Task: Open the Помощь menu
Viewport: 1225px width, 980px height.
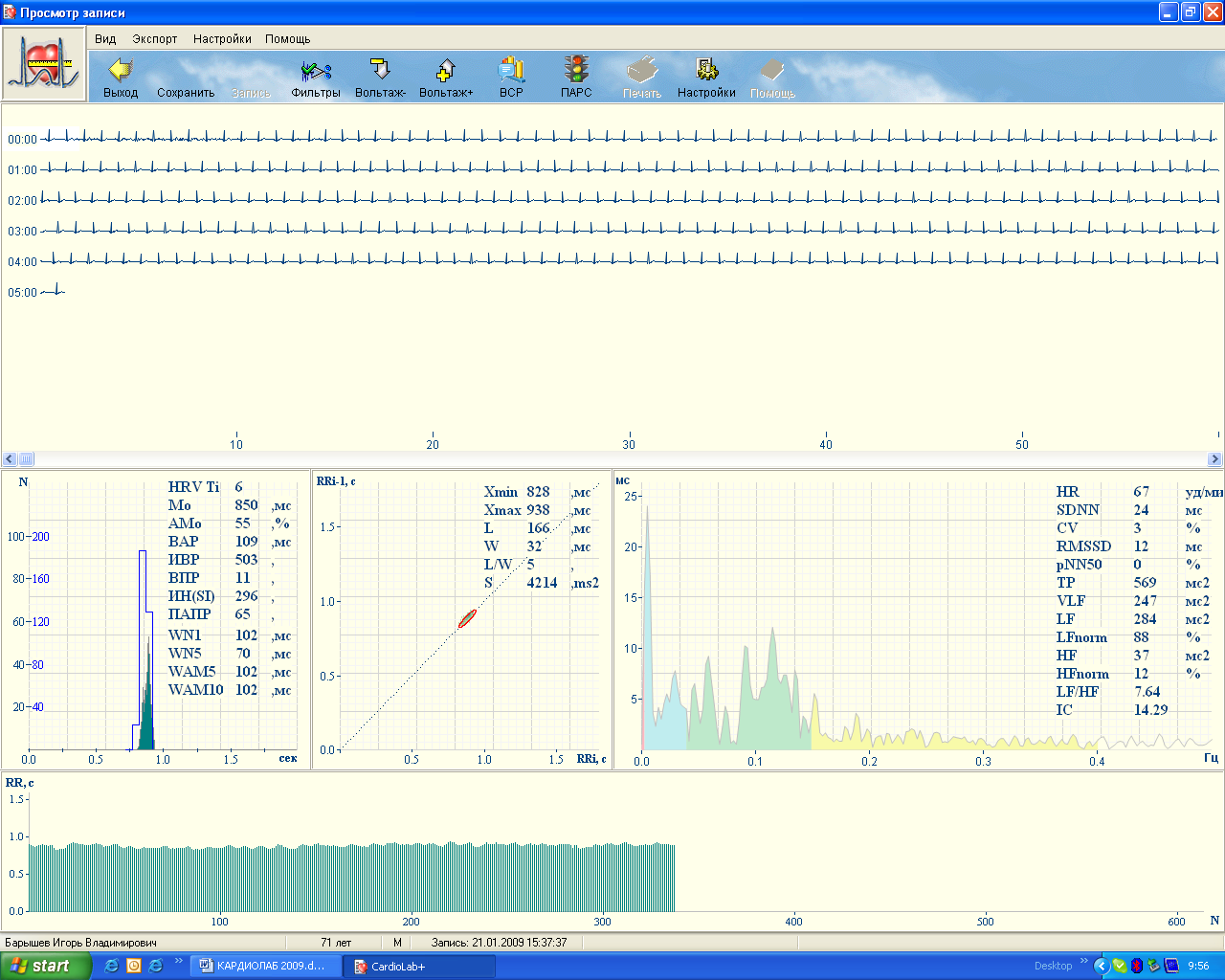Action: pyautogui.click(x=287, y=39)
